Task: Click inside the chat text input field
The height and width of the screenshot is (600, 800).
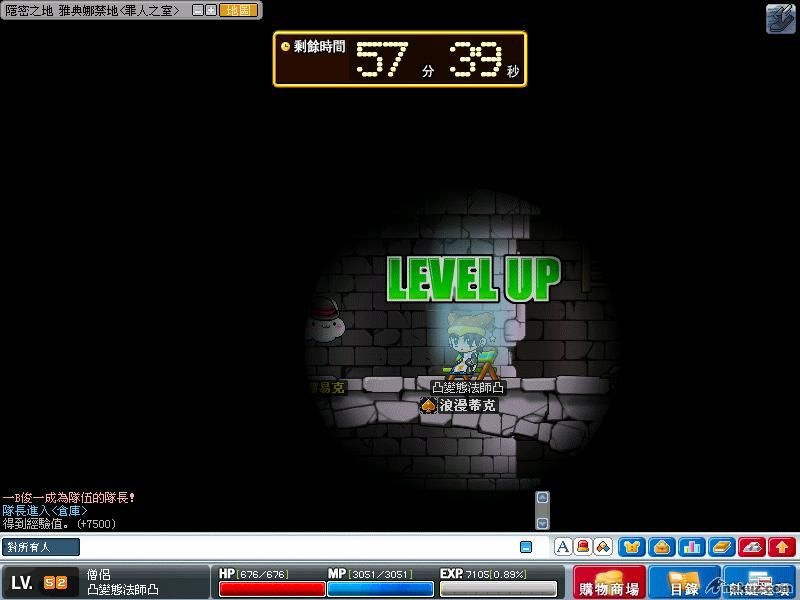Action: (298, 547)
